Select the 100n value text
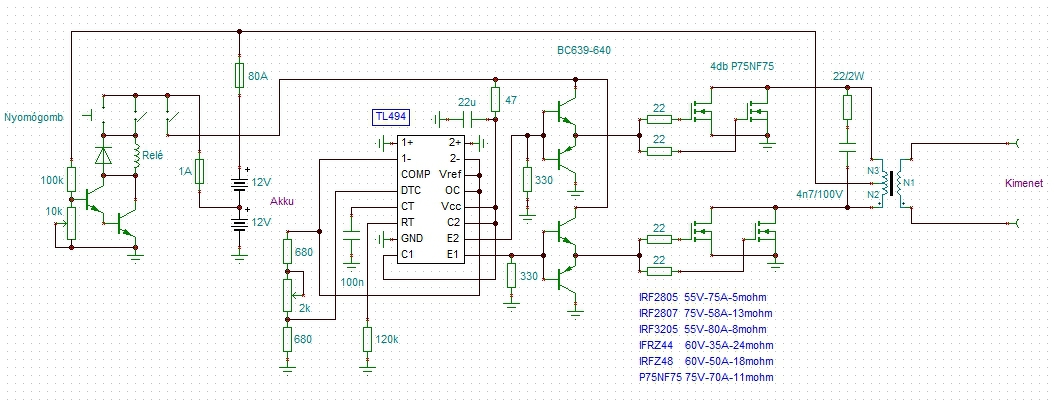Image resolution: width=1054 pixels, height=403 pixels. [352, 283]
